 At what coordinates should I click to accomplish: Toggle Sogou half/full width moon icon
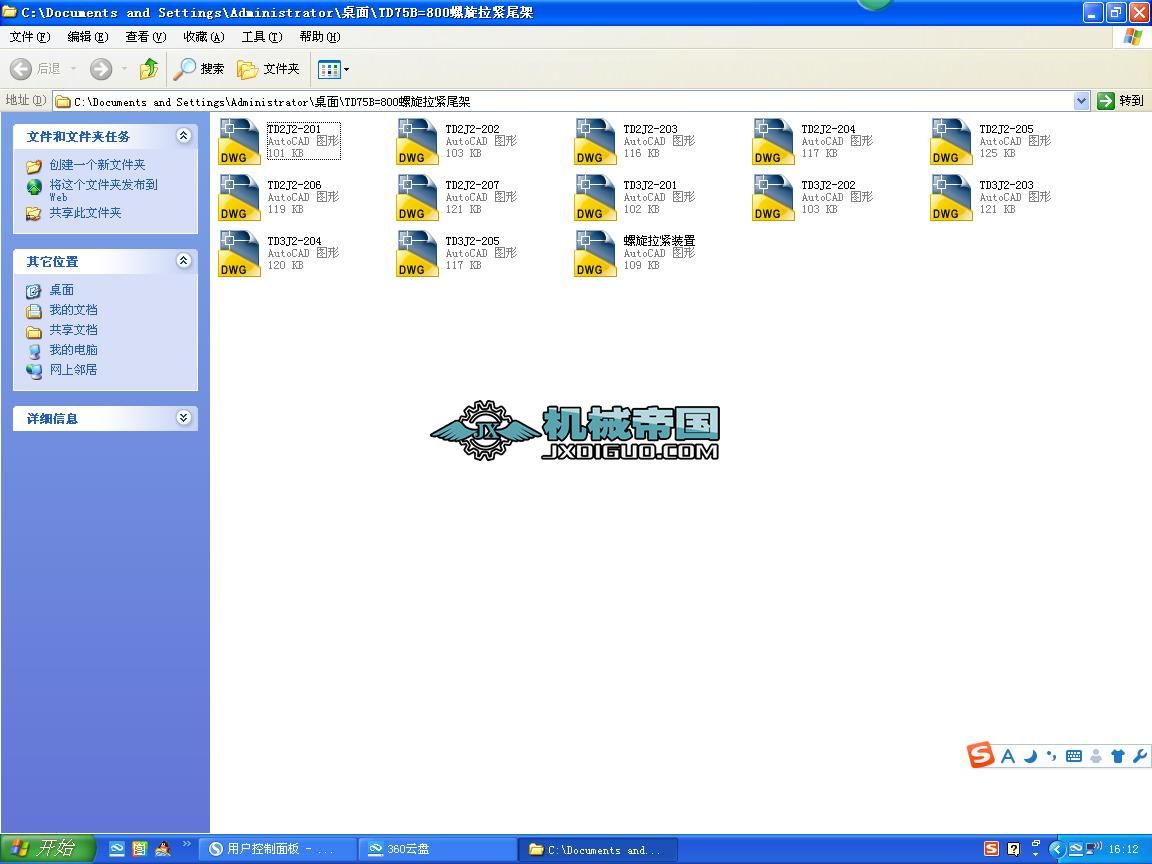pyautogui.click(x=1030, y=756)
